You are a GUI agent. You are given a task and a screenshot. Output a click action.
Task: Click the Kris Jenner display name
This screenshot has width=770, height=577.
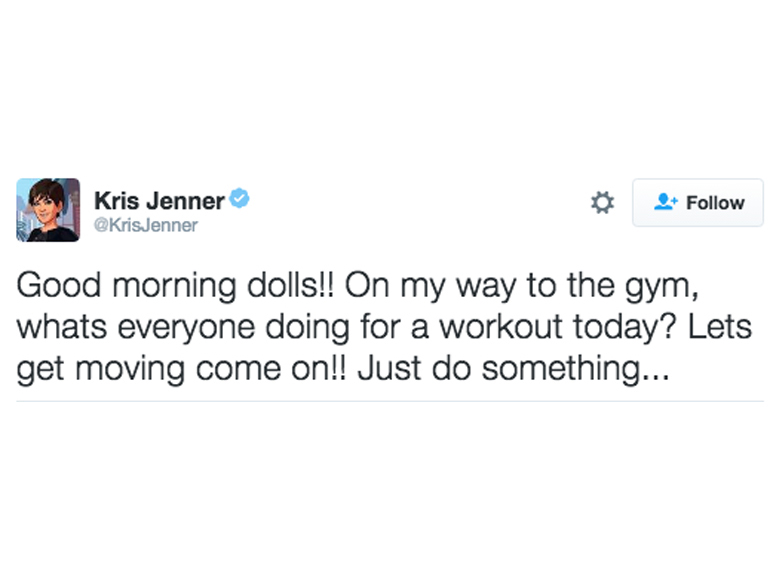(158, 200)
